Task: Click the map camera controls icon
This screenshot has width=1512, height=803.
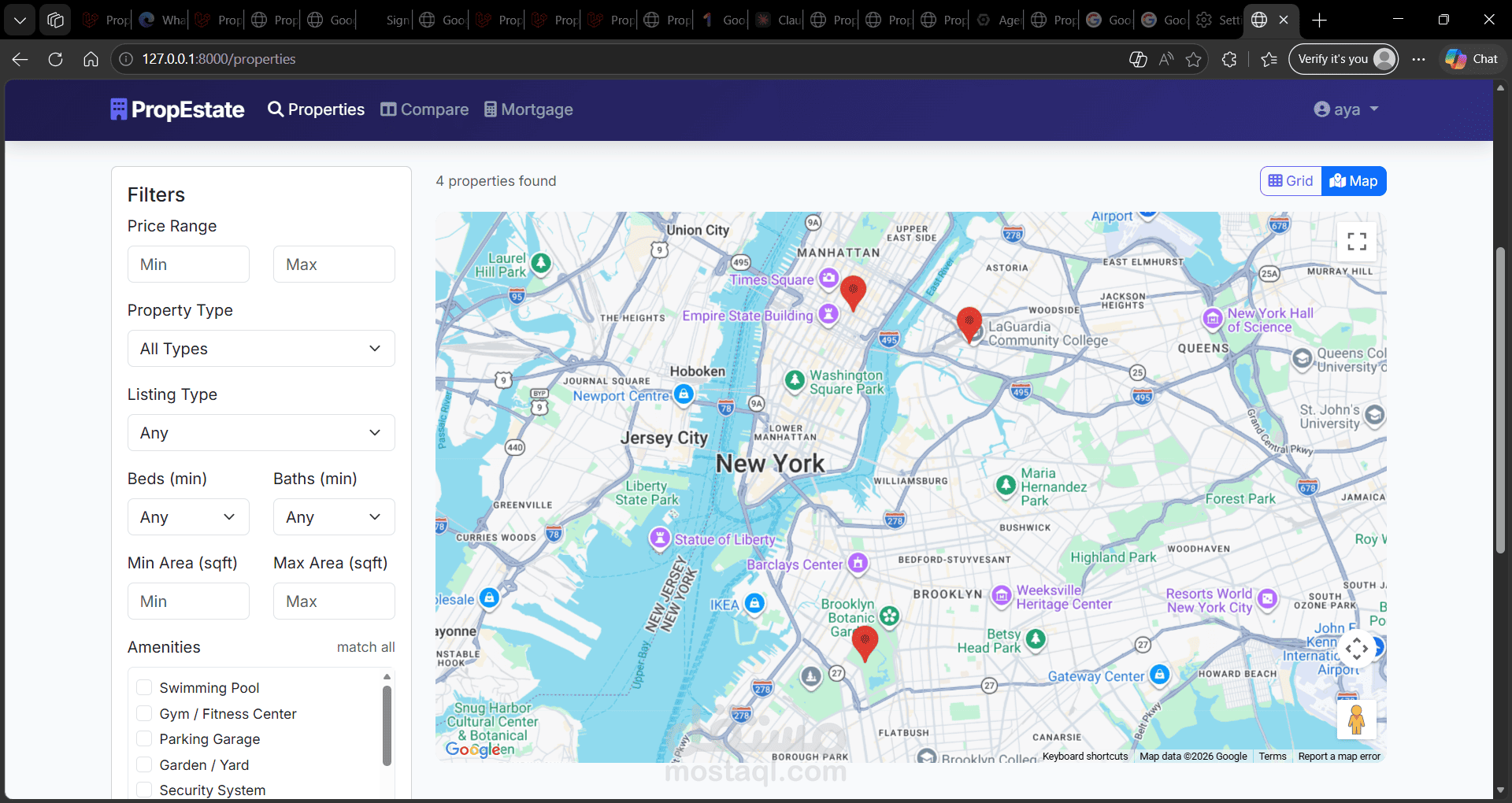Action: [x=1357, y=649]
